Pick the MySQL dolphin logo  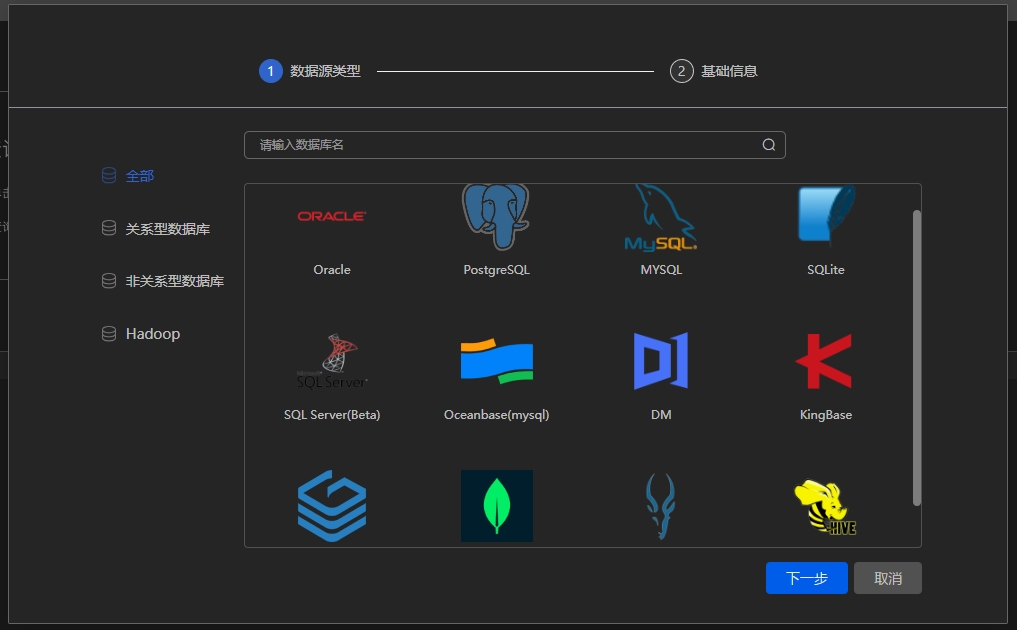point(661,217)
